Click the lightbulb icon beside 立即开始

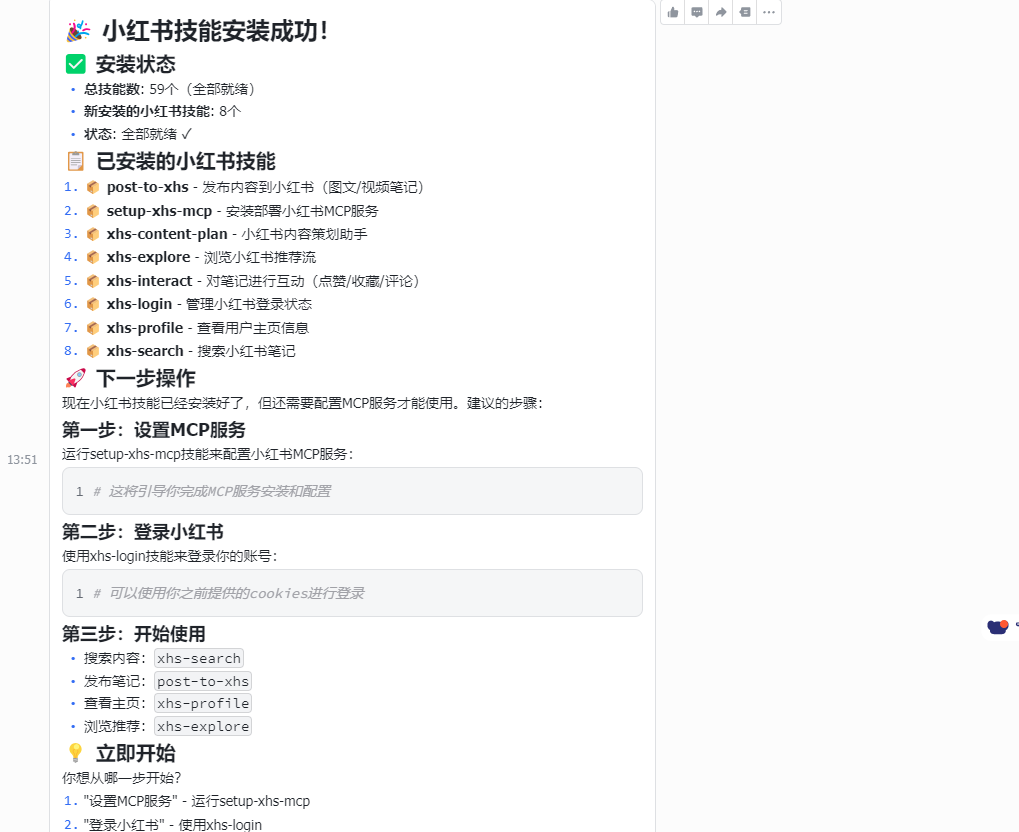point(77,753)
